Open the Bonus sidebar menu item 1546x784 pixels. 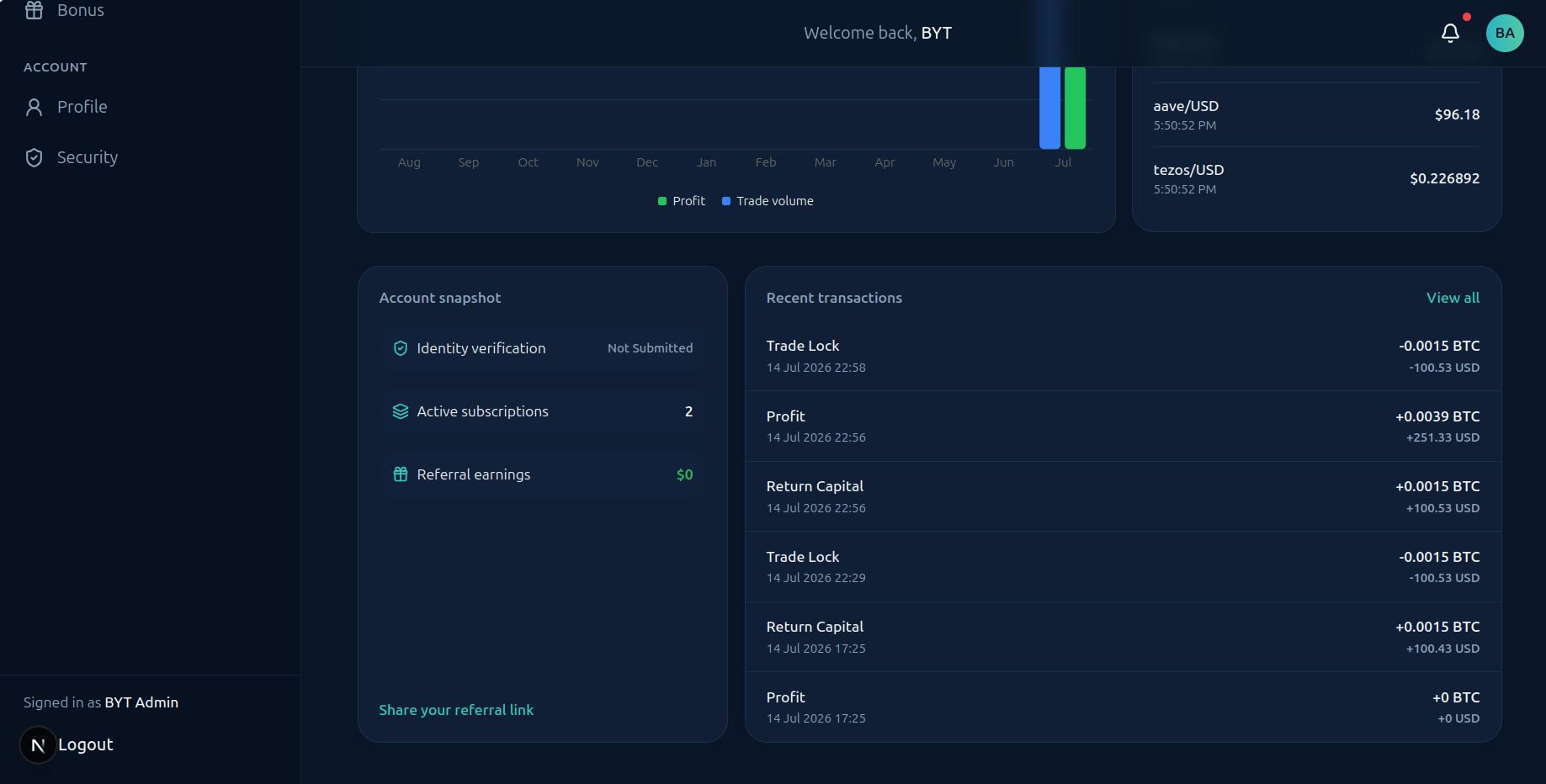pyautogui.click(x=150, y=10)
